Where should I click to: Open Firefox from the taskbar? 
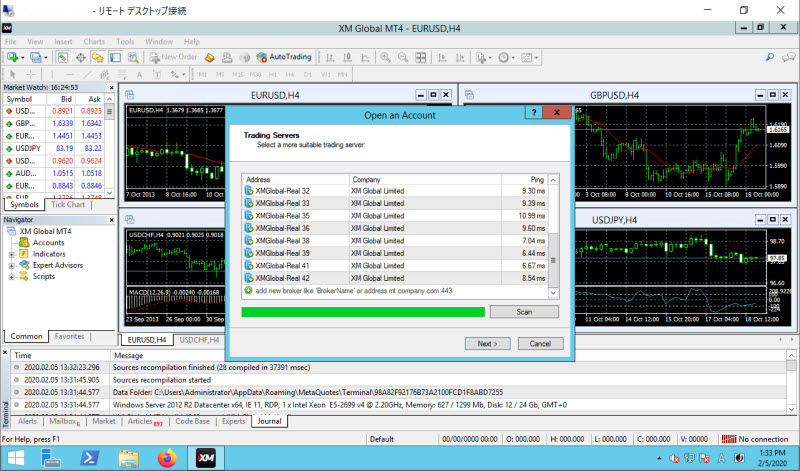[x=166, y=458]
